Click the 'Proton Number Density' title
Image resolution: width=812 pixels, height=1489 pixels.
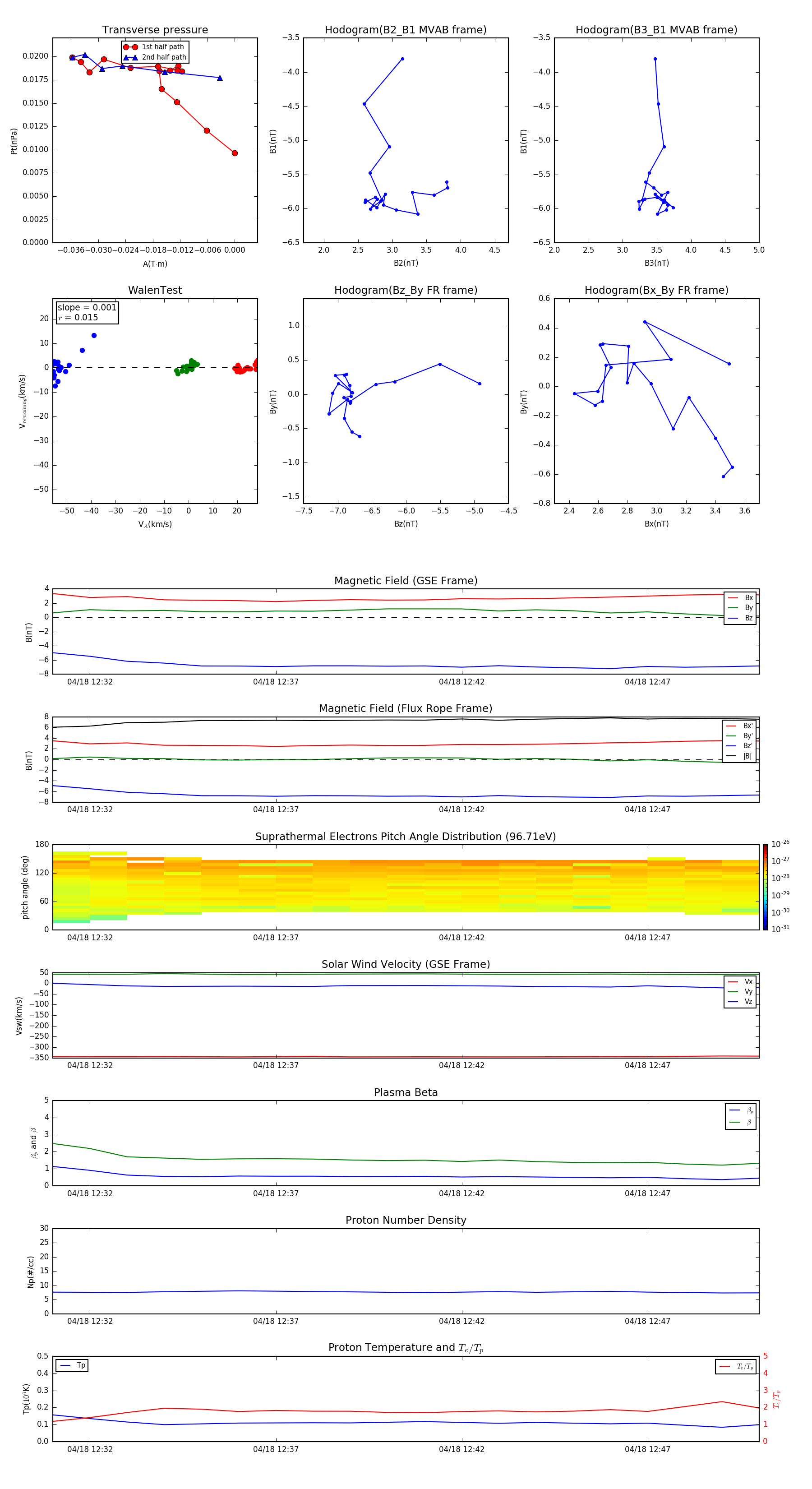pos(406,1220)
